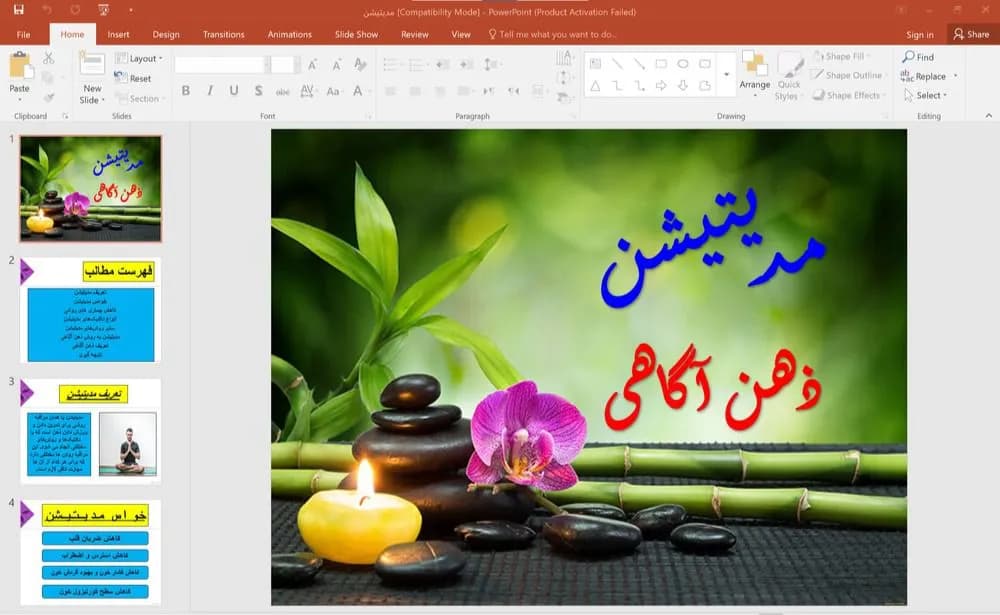Toggle Italic formatting
This screenshot has height=615, width=1000.
pos(210,91)
